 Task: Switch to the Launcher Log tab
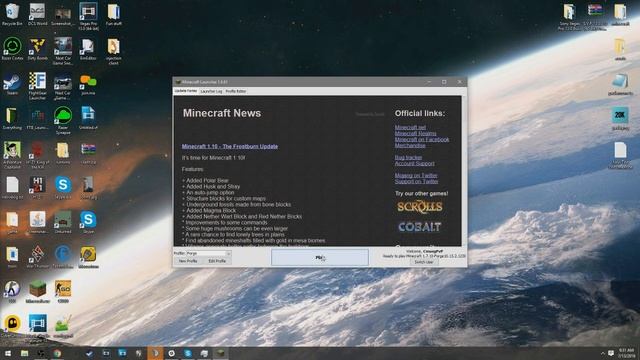[211, 91]
